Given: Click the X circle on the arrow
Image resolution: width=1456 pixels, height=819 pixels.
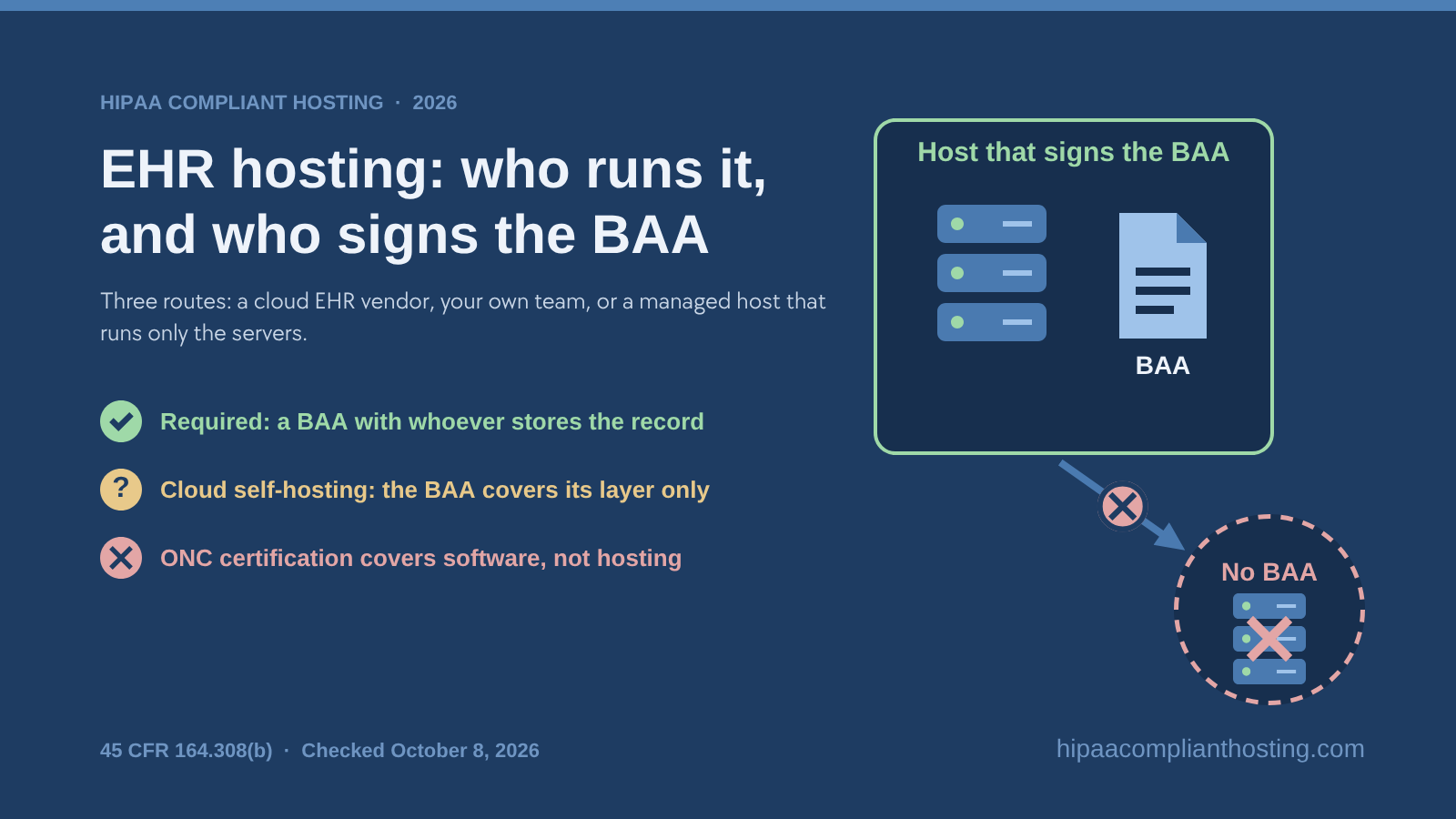Looking at the screenshot, I should coord(1123,507).
